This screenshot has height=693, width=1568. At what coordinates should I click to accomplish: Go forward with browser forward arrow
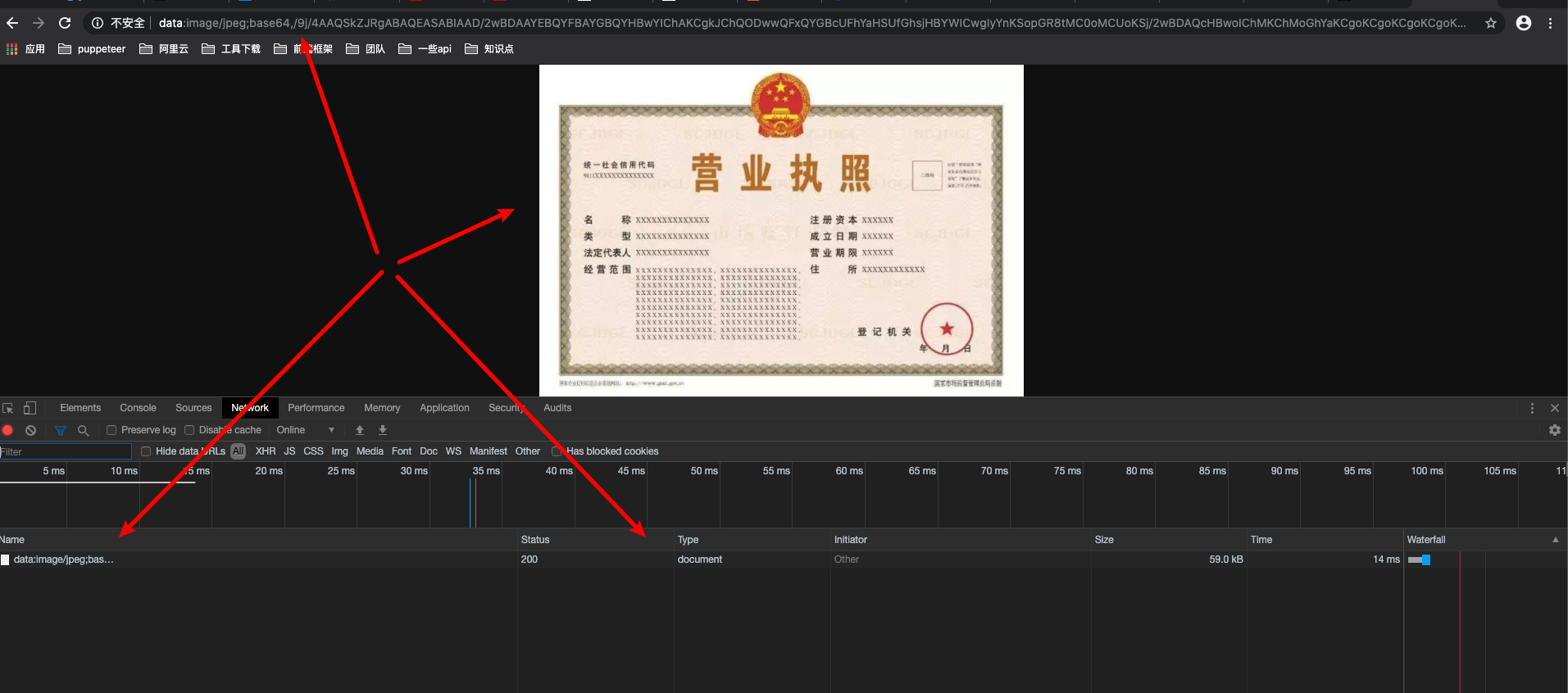pyautogui.click(x=39, y=23)
